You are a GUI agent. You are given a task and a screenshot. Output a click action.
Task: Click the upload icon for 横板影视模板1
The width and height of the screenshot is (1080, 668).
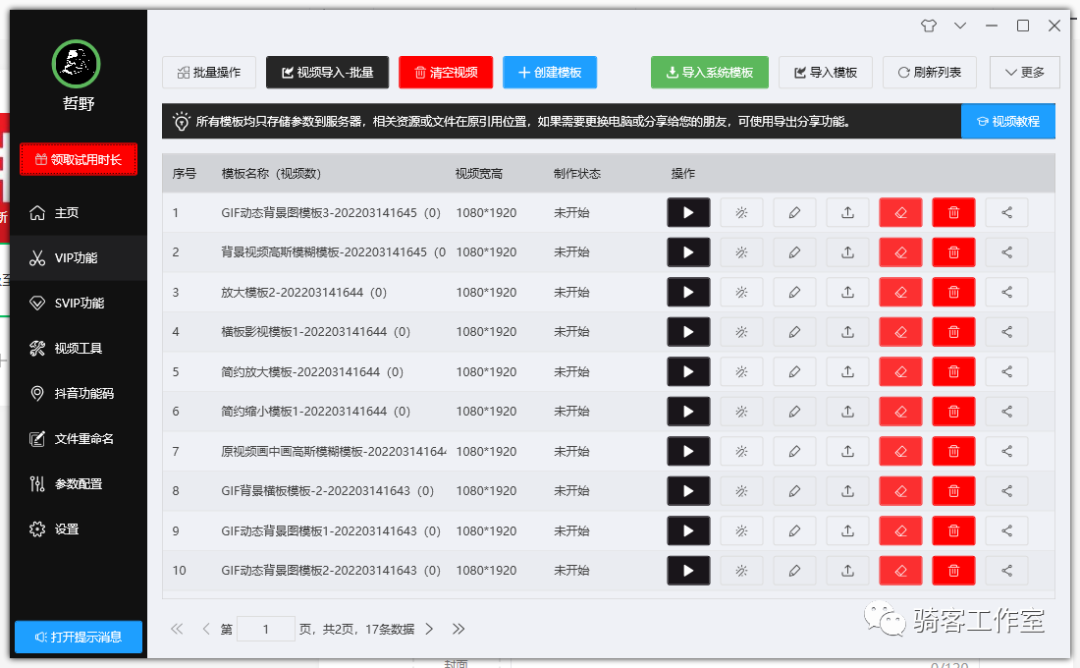coord(847,331)
